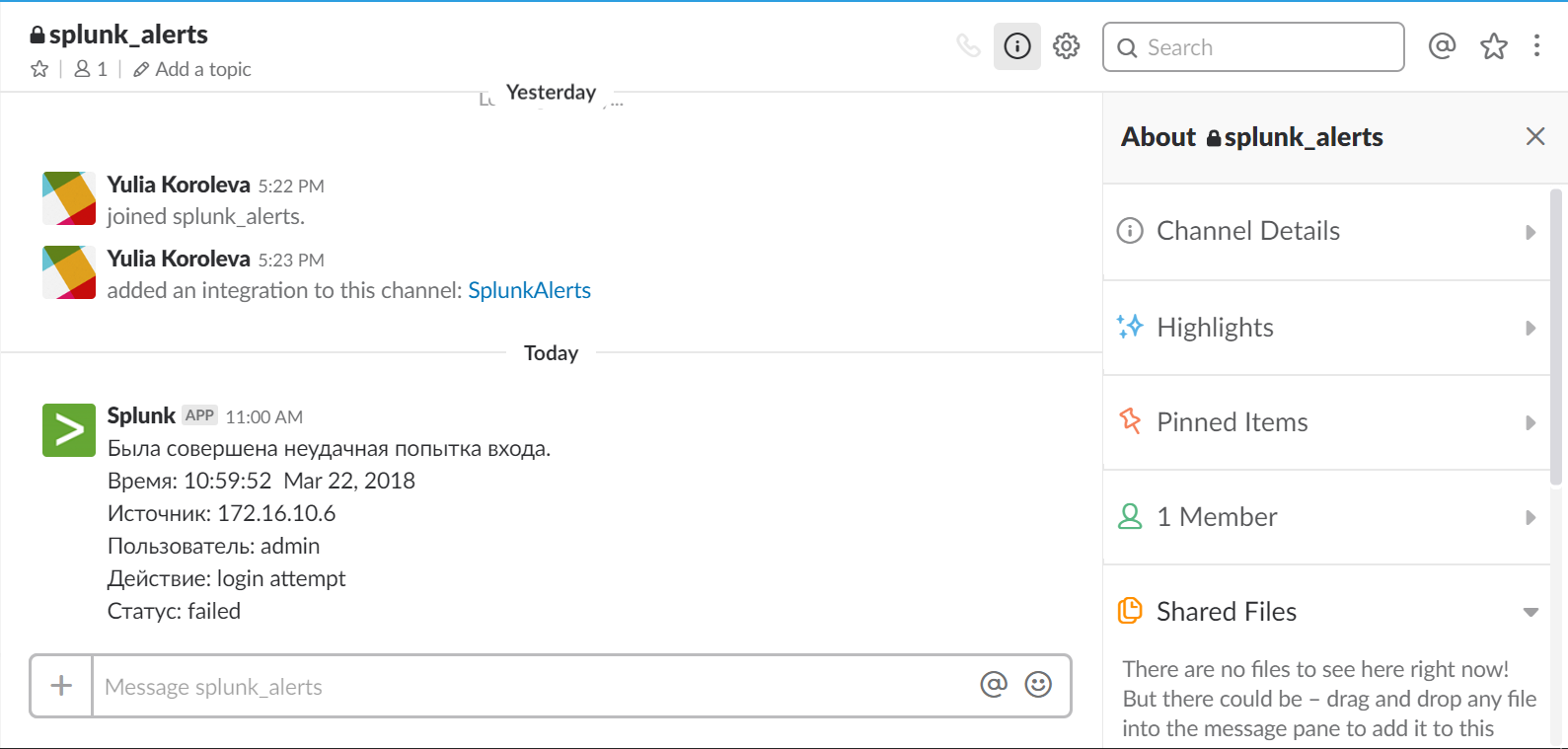This screenshot has width=1568, height=749.
Task: Expand the Pinned Items section
Action: [x=1325, y=422]
